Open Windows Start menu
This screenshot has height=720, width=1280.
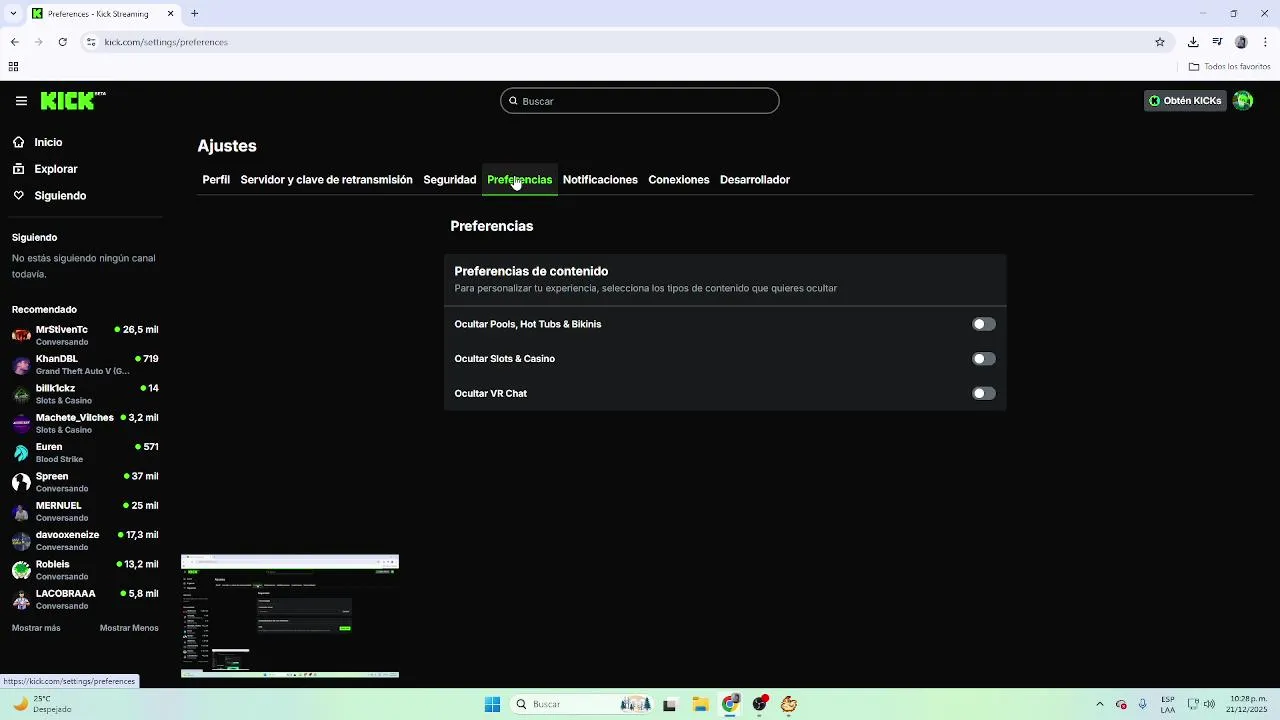tap(492, 704)
